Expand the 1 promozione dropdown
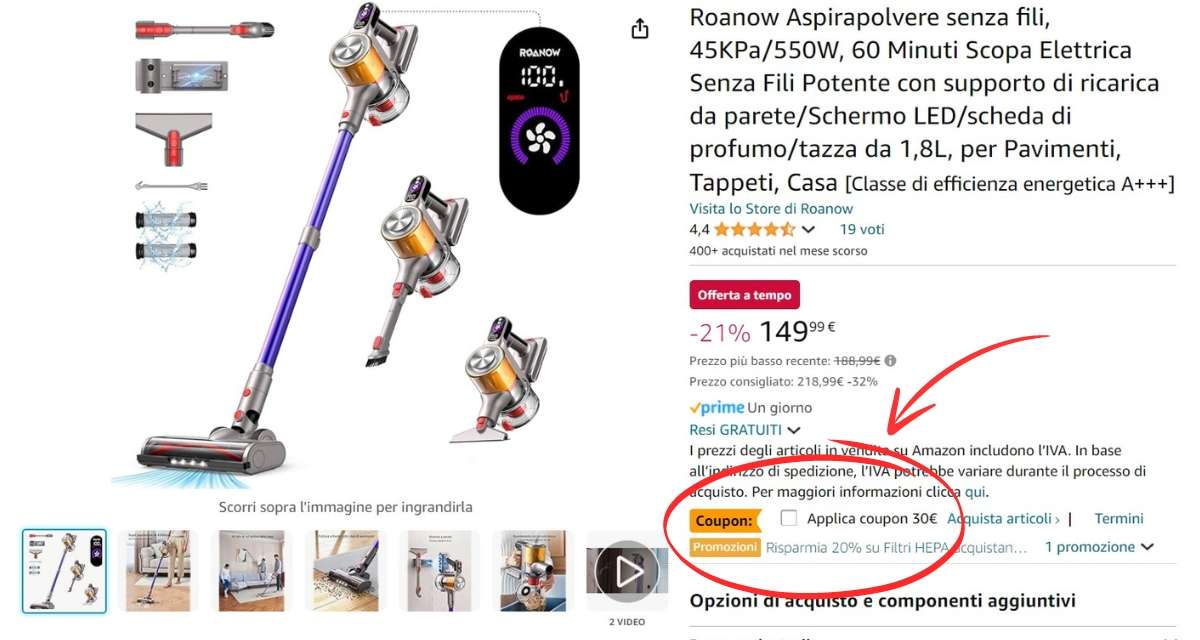The width and height of the screenshot is (1200, 640). coord(1099,547)
